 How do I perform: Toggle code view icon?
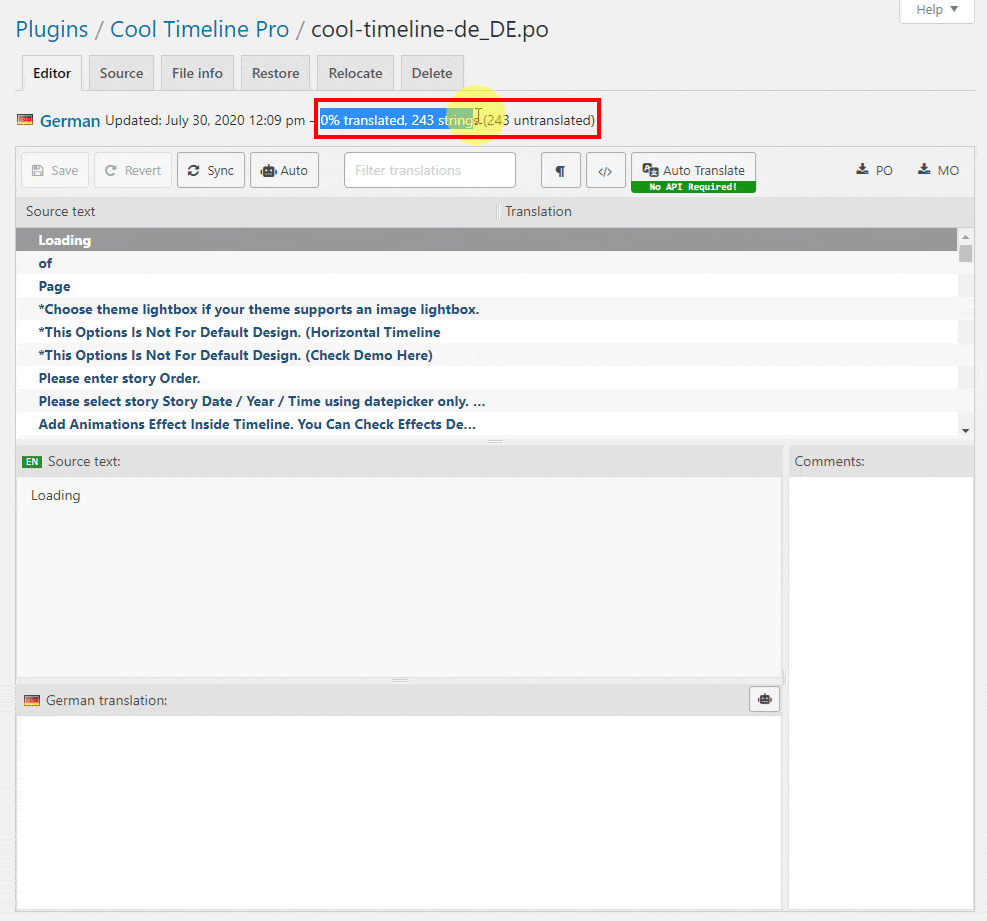[x=606, y=171]
